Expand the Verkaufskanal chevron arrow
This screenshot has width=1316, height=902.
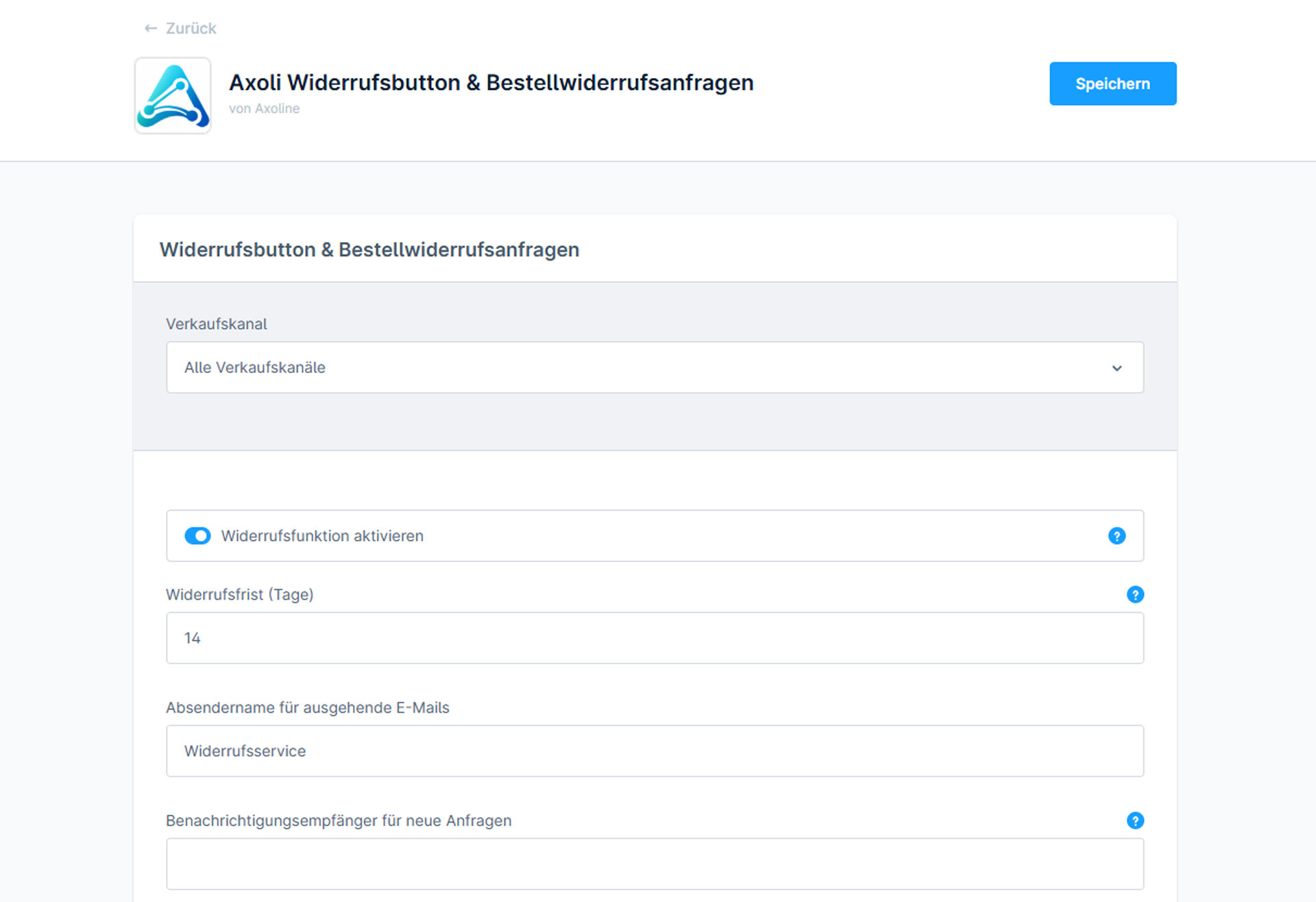coord(1117,368)
